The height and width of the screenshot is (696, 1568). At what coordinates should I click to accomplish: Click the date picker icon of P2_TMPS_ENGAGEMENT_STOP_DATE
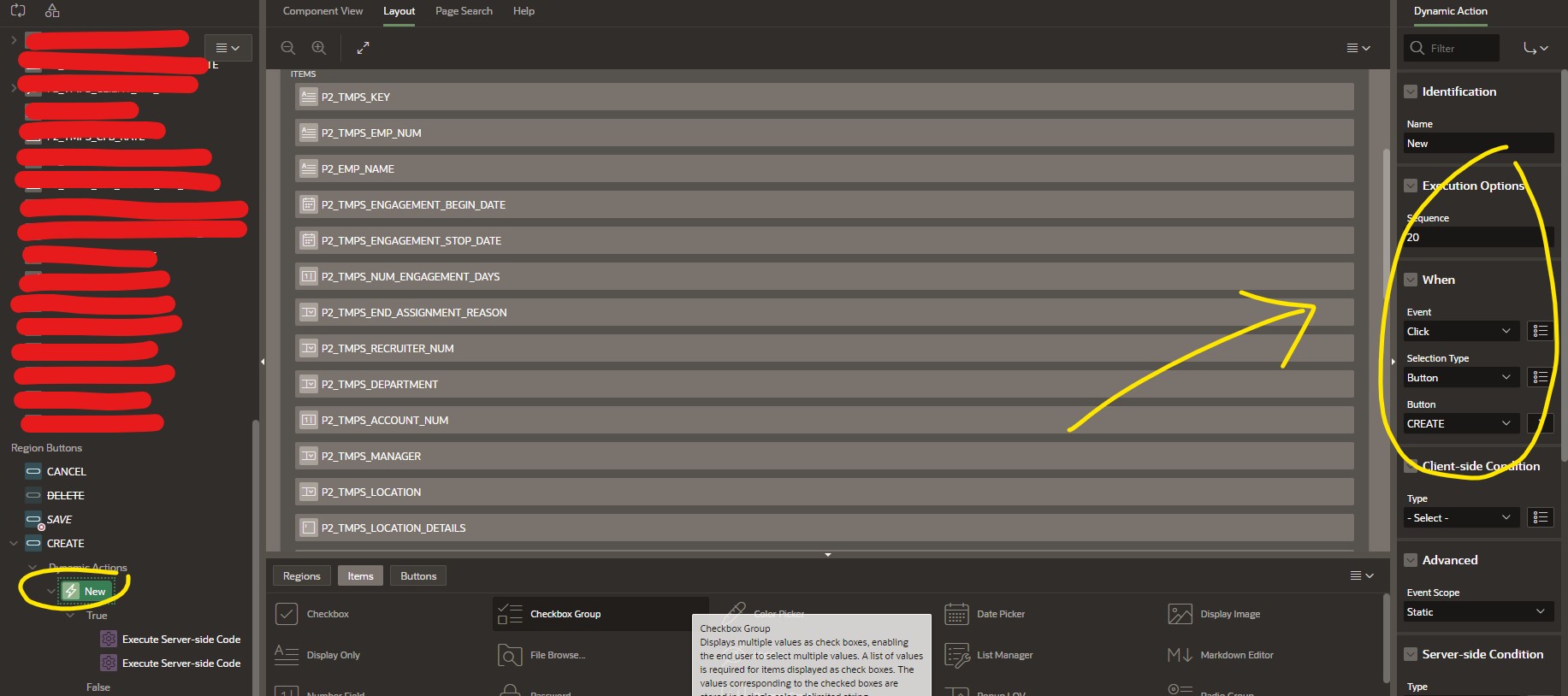(x=309, y=240)
